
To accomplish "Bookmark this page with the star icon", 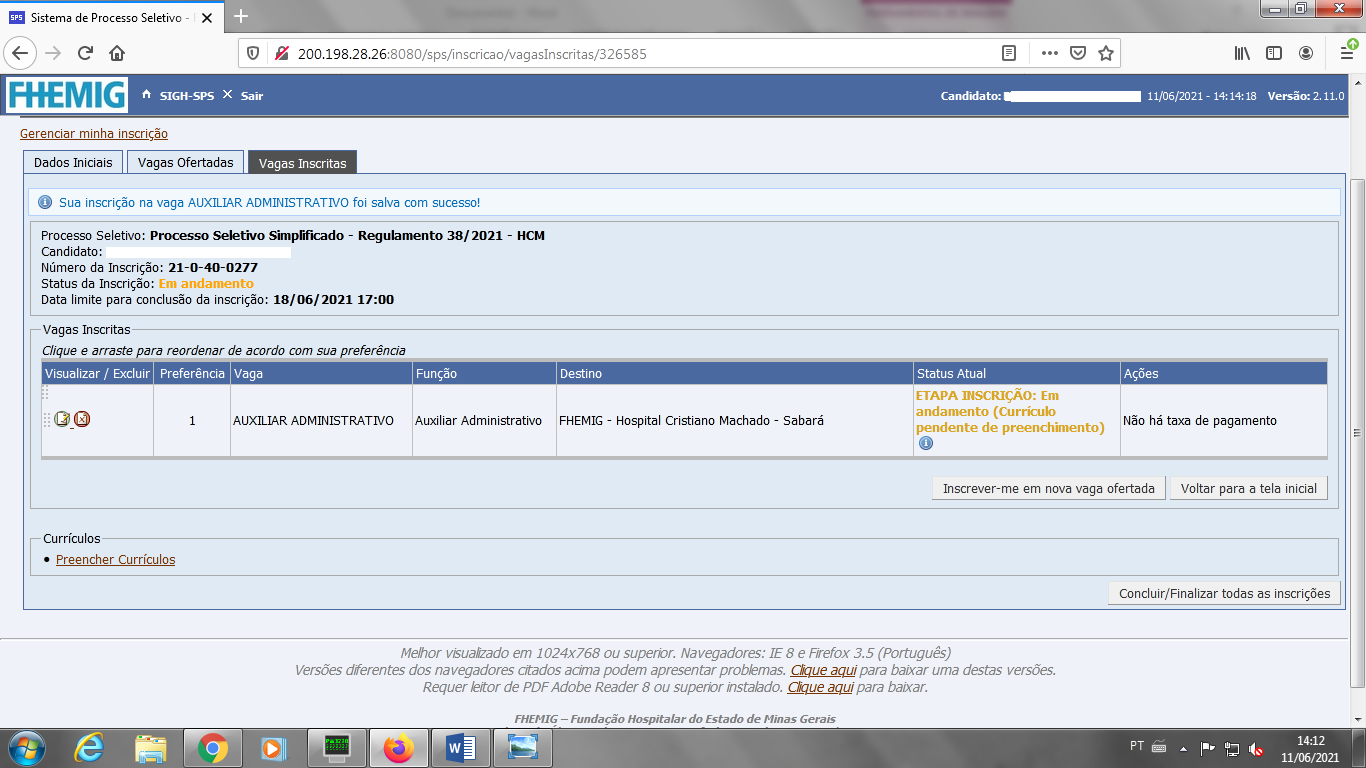I will (1106, 53).
